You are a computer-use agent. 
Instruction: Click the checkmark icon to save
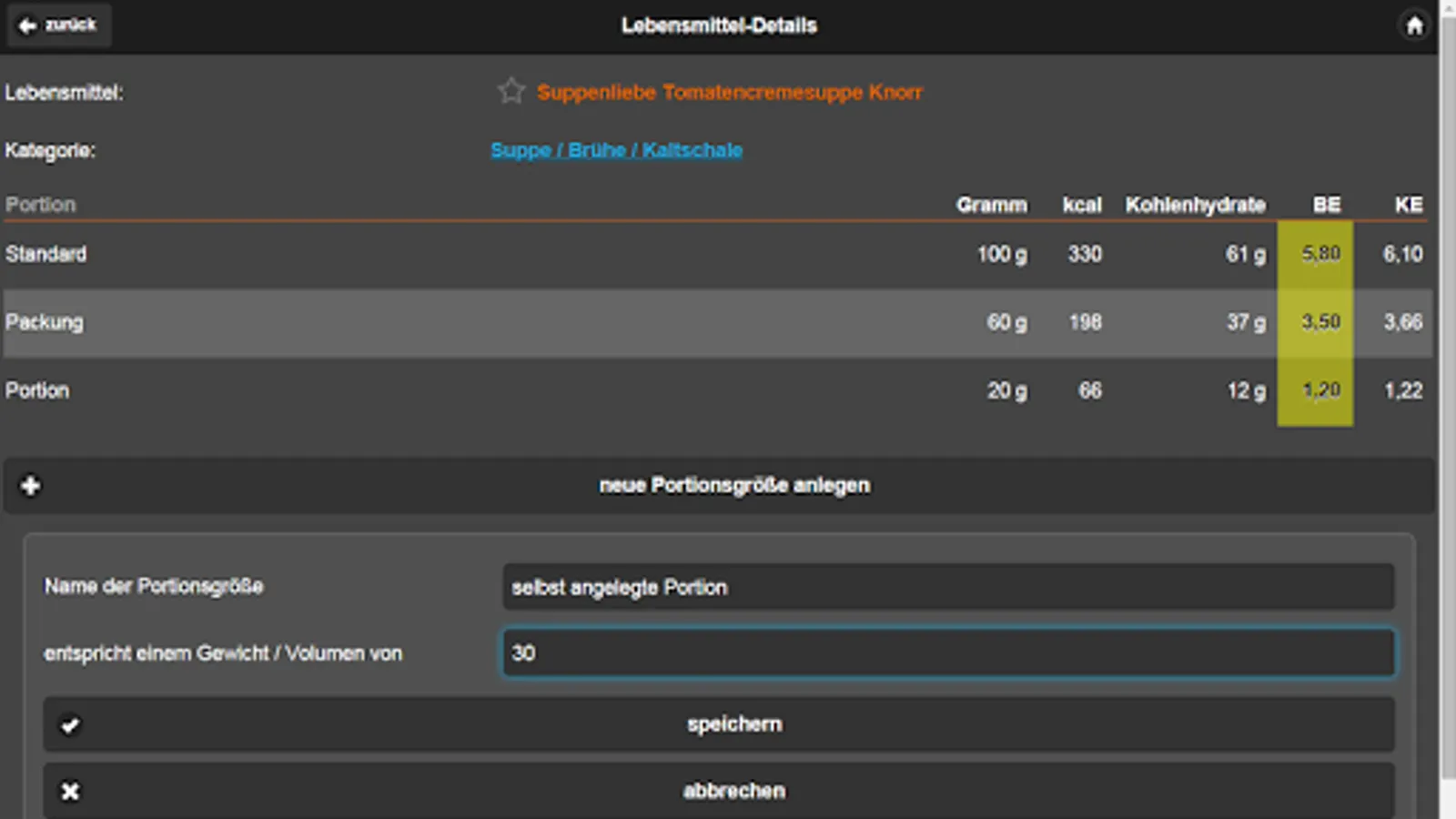point(70,725)
